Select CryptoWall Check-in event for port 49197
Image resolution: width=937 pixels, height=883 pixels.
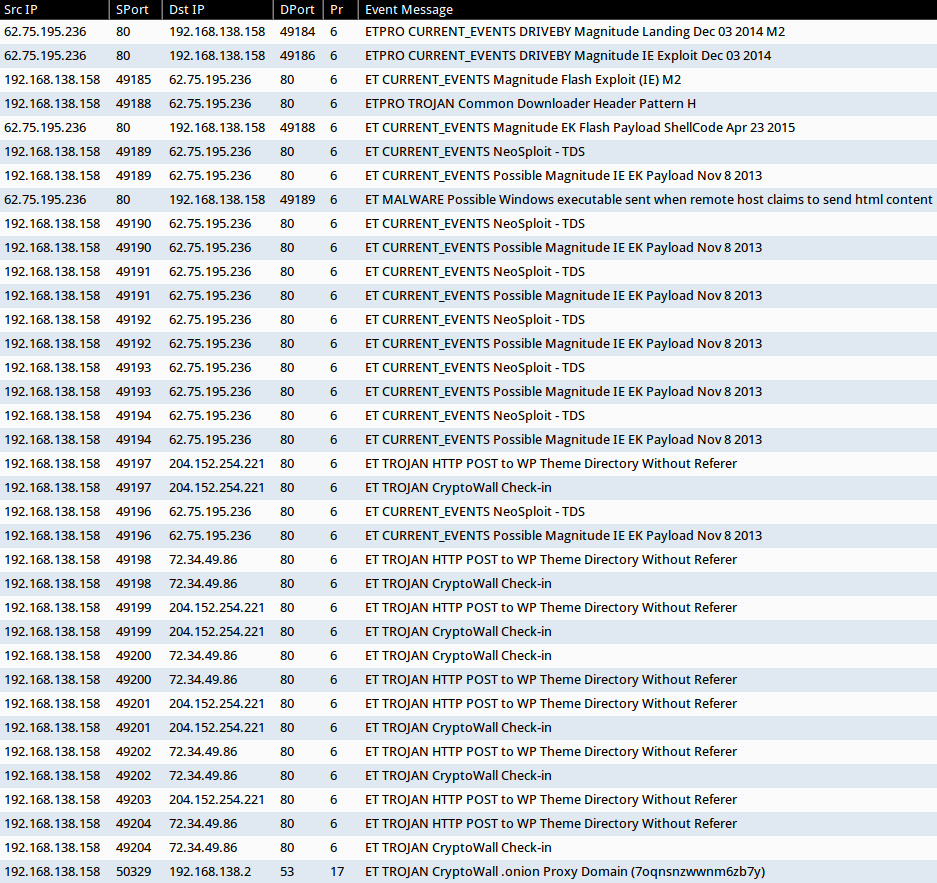468,488
